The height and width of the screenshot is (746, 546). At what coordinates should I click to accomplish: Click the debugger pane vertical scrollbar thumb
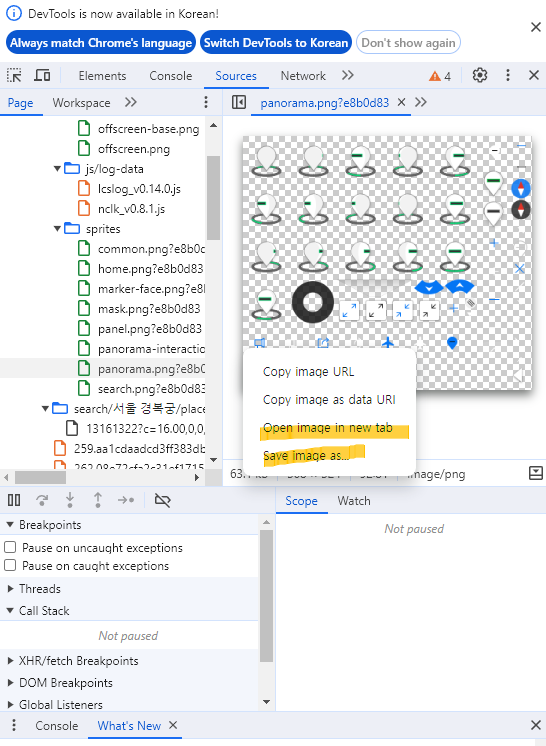pos(267,595)
